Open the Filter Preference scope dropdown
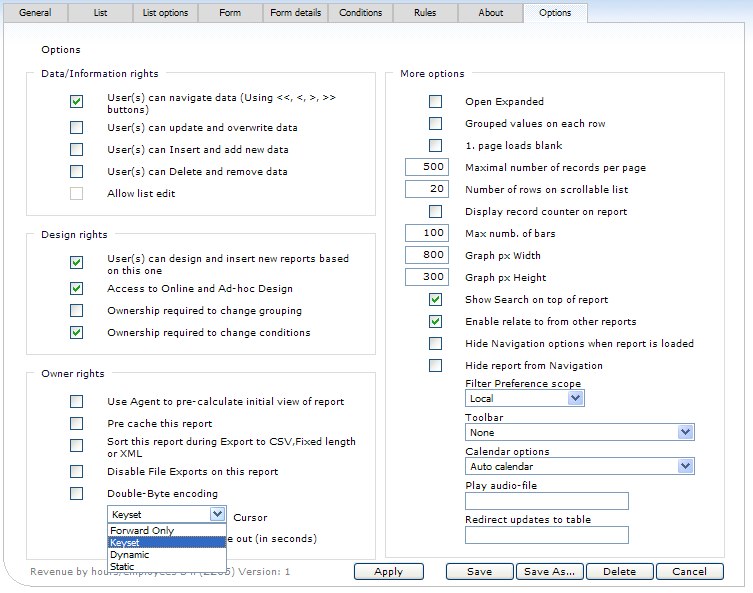Viewport: 753px width, 593px height. (525, 398)
